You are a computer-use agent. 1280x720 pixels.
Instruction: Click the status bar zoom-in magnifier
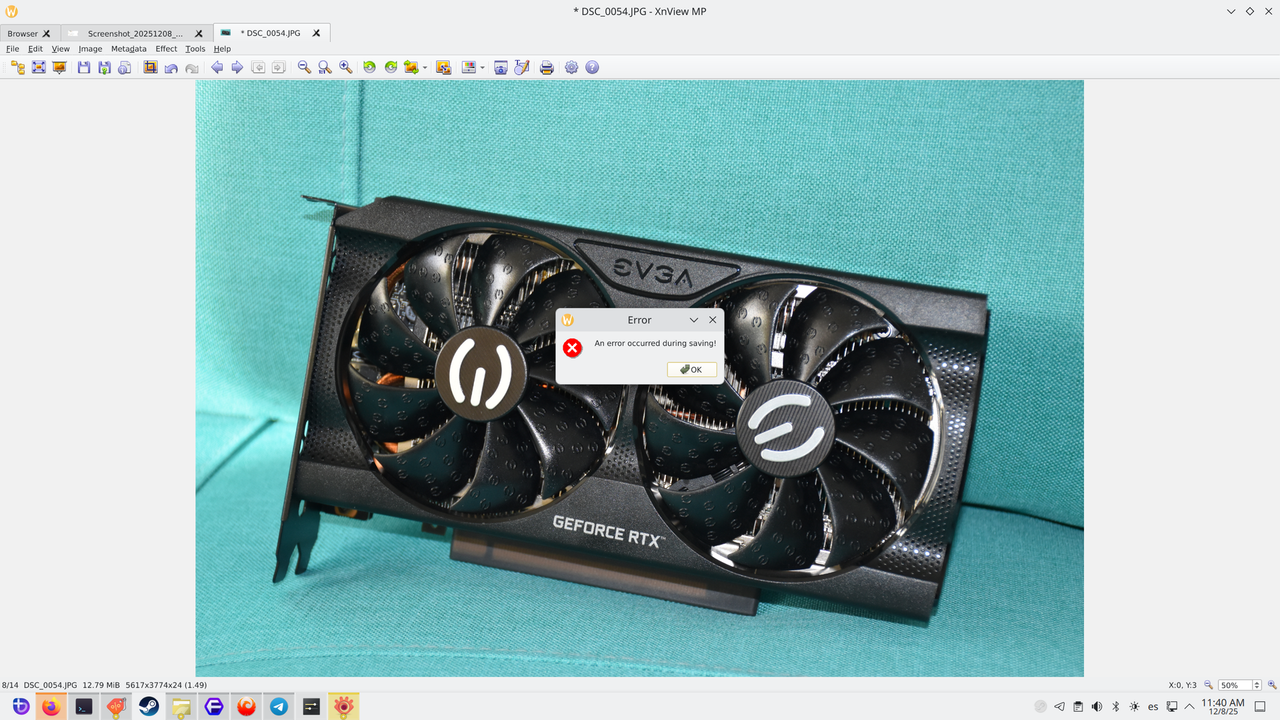[x=1271, y=685]
